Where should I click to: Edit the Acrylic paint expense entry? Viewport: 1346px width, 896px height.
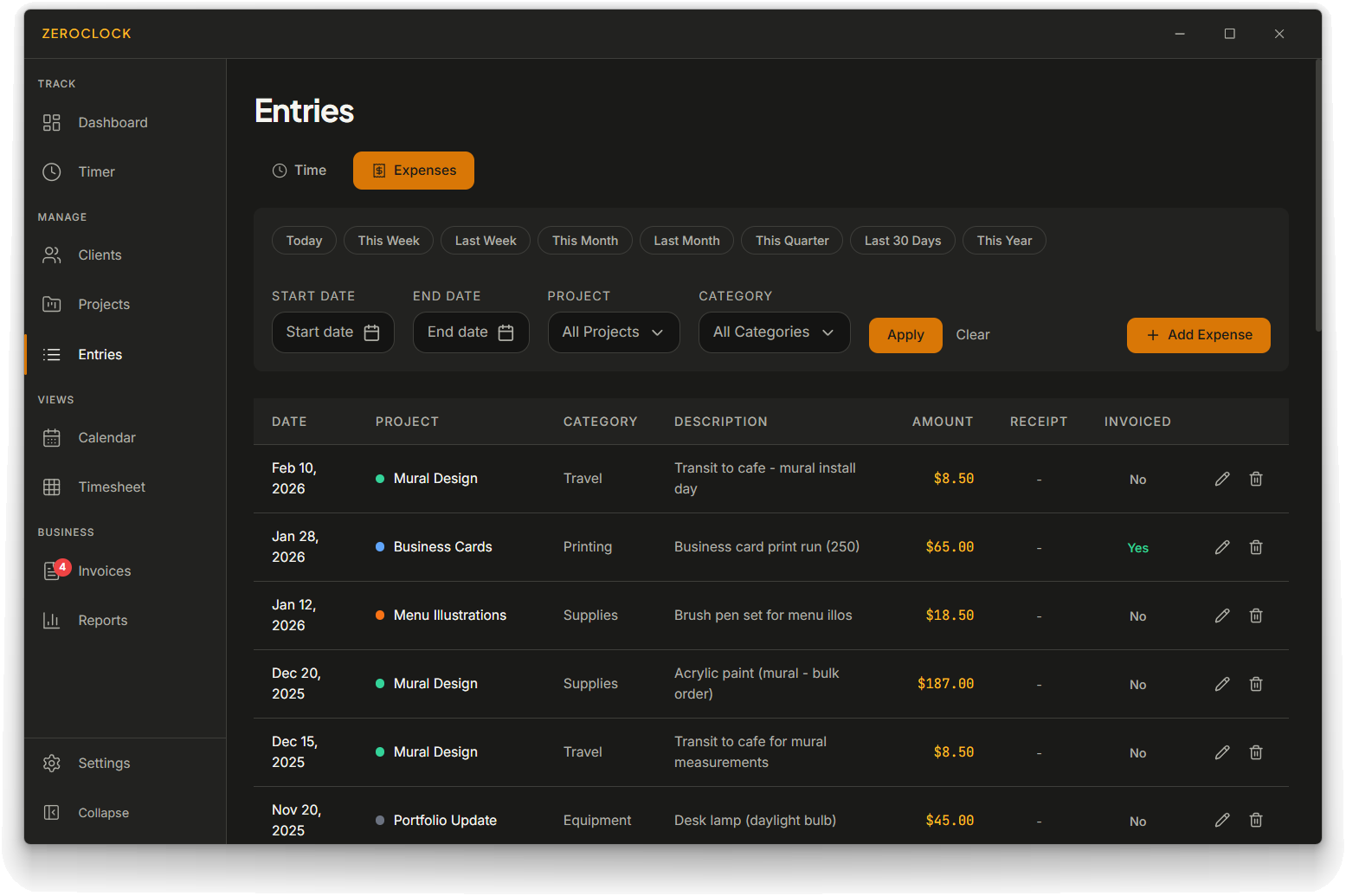click(x=1221, y=684)
